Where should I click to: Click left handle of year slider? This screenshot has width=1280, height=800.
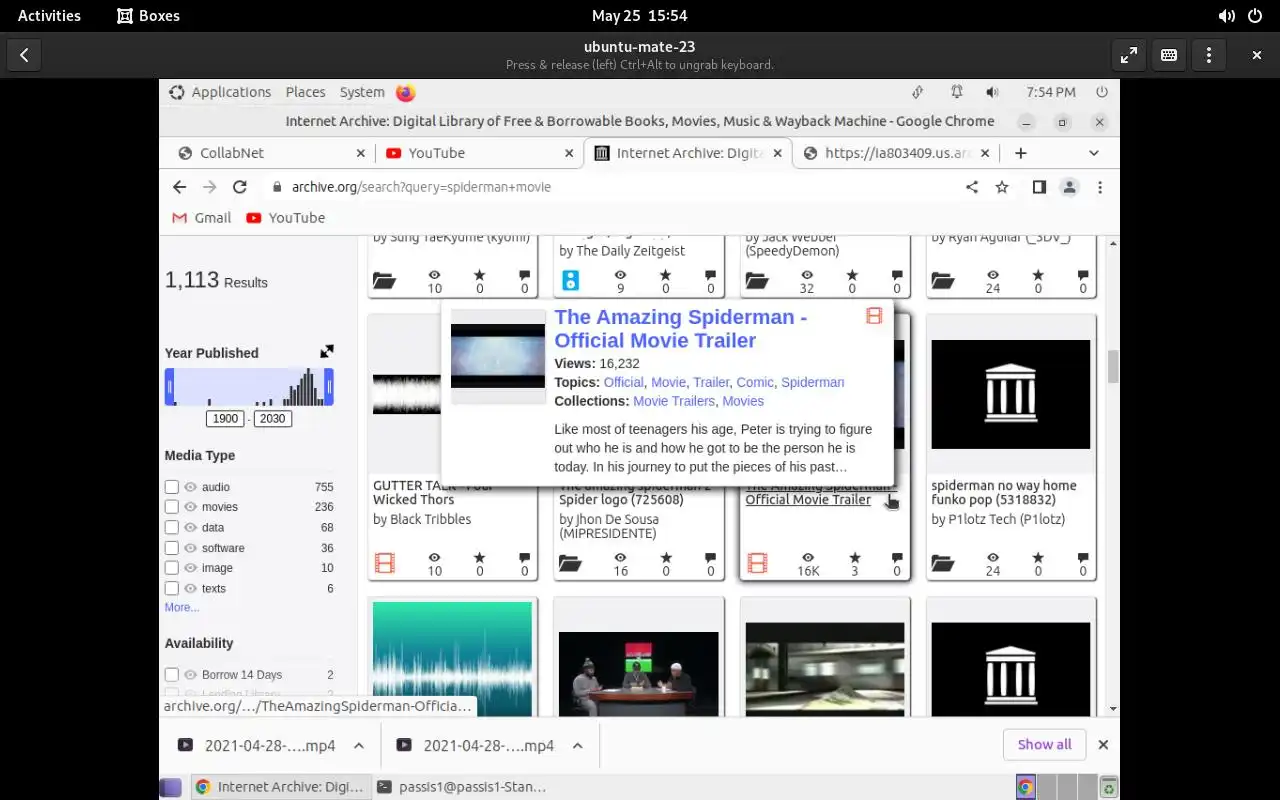170,387
